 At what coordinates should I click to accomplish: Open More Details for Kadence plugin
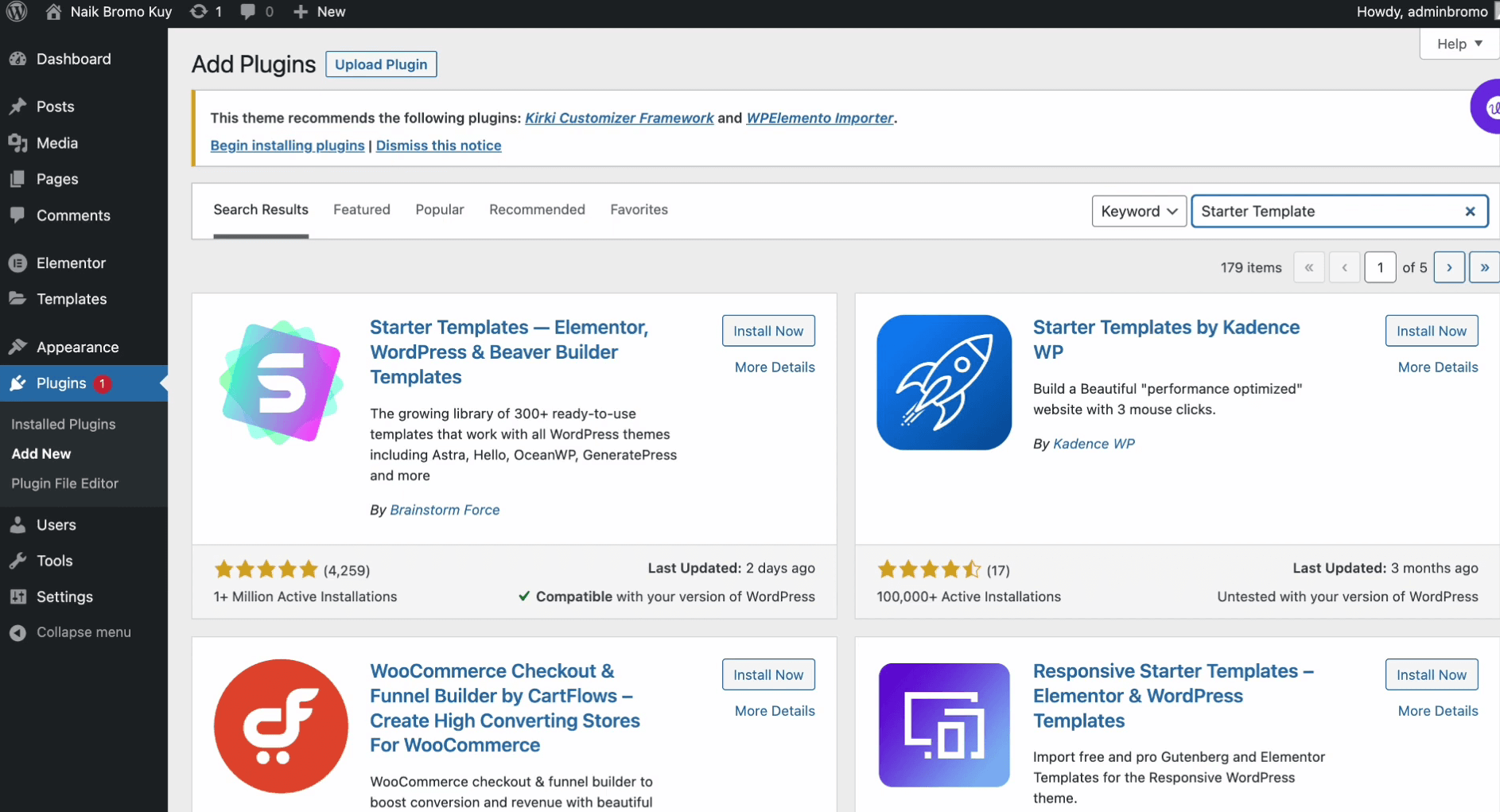(1438, 367)
